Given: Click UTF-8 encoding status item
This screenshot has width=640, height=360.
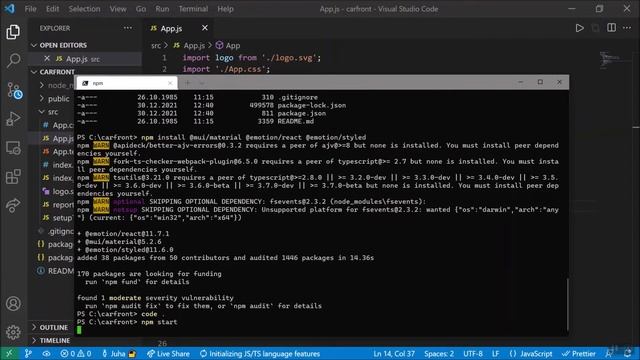Looking at the screenshot, I should tap(473, 353).
